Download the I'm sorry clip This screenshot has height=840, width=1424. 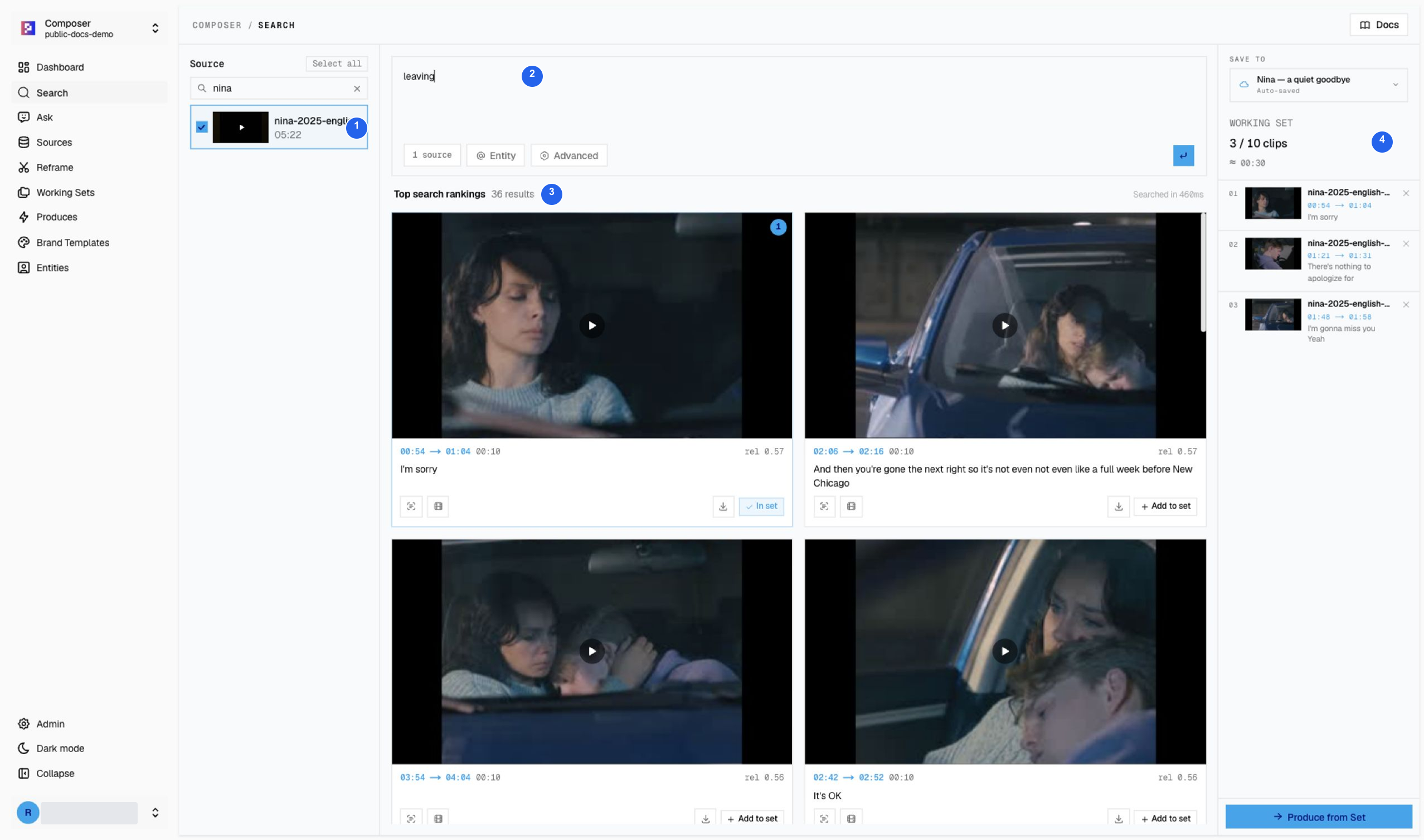pos(723,506)
